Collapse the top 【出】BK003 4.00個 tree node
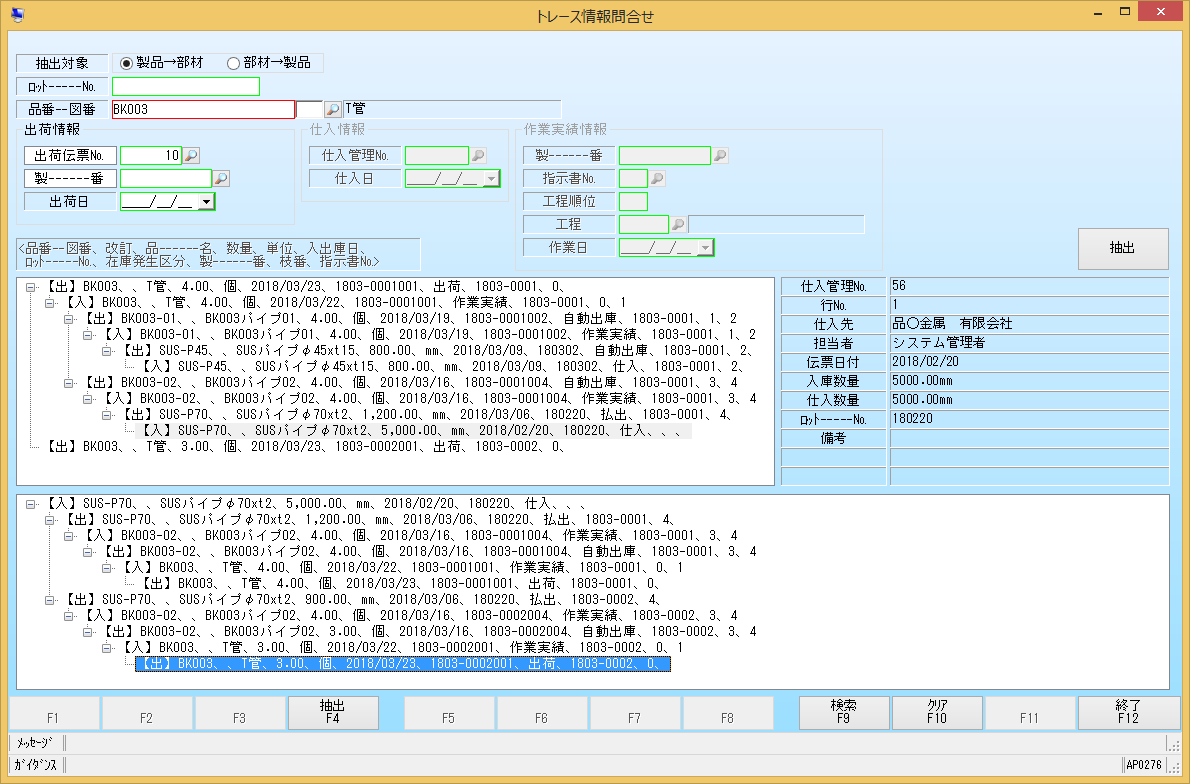 pyautogui.click(x=31, y=287)
